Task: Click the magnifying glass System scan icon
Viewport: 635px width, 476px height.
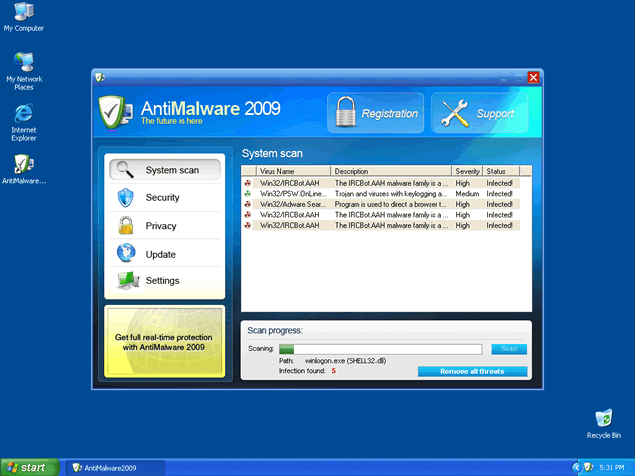Action: (125, 169)
